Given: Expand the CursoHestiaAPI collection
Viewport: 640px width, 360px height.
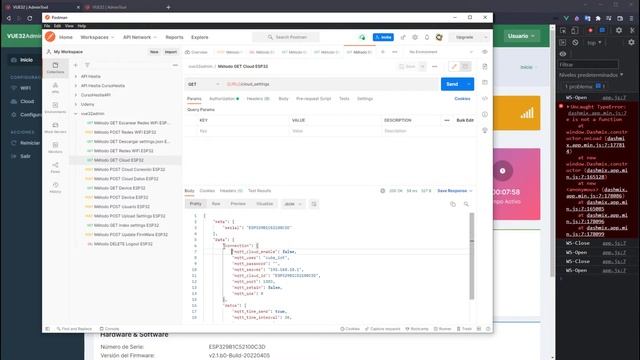Looking at the screenshot, I should coord(76,95).
